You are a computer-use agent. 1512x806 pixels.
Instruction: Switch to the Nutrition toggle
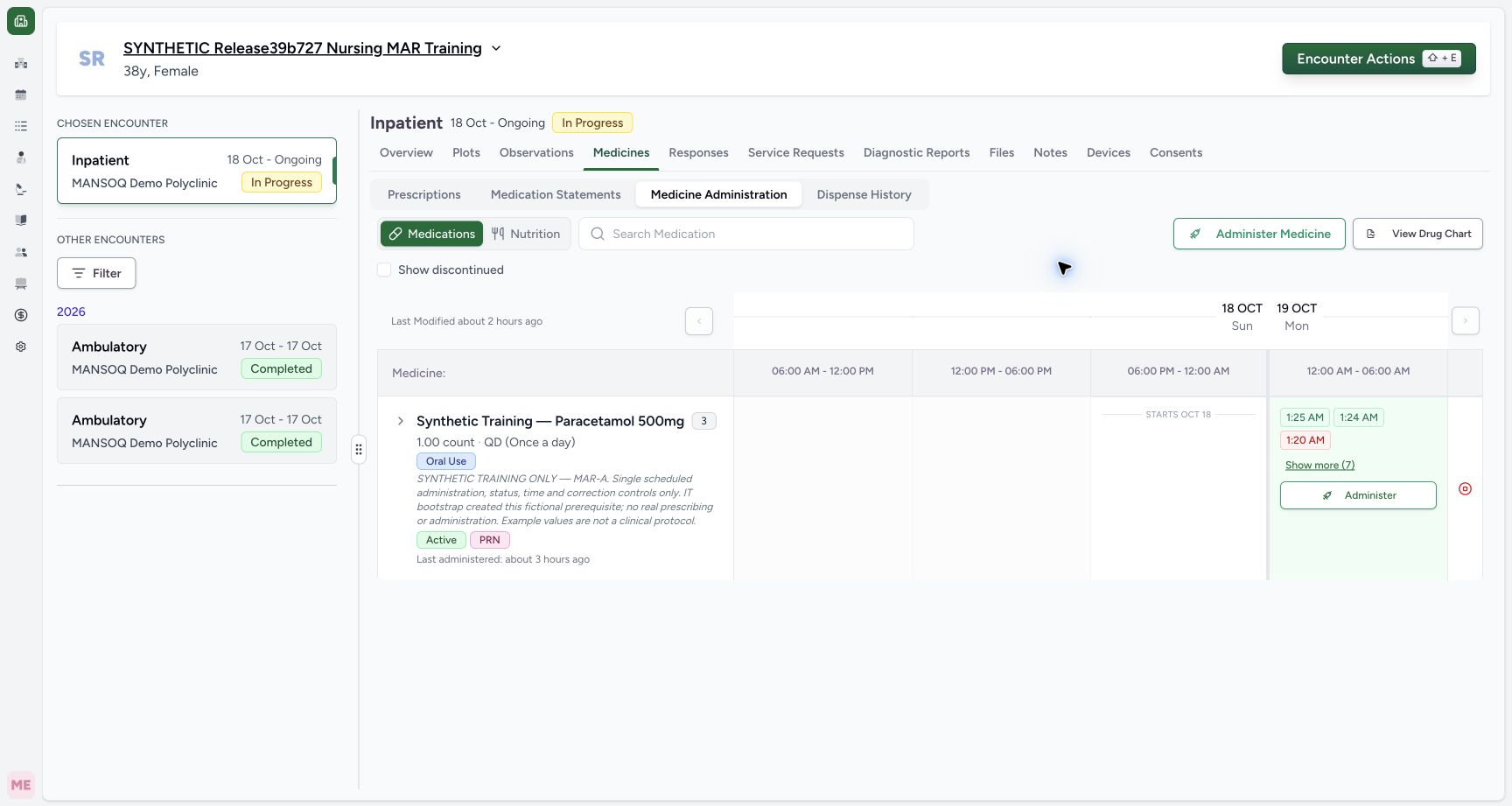tap(526, 234)
